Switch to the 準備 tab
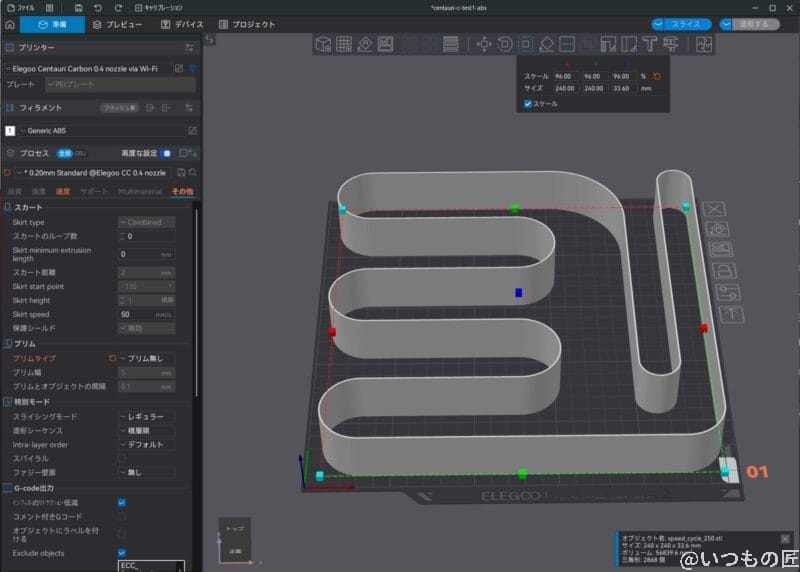The height and width of the screenshot is (572, 800). 53,24
